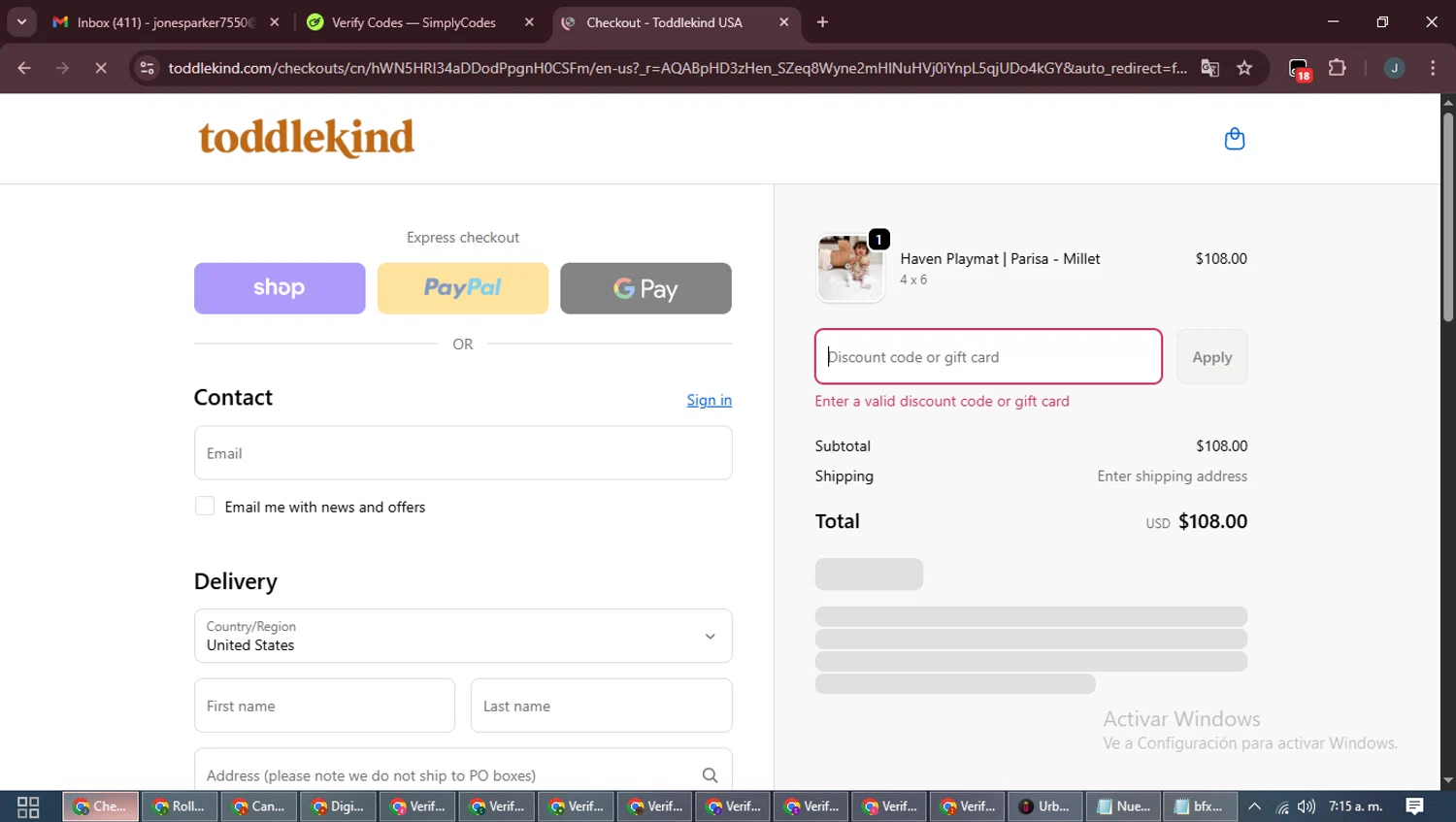The width and height of the screenshot is (1456, 822).
Task: Click the page vertical scrollbar thumb
Action: 1447,216
